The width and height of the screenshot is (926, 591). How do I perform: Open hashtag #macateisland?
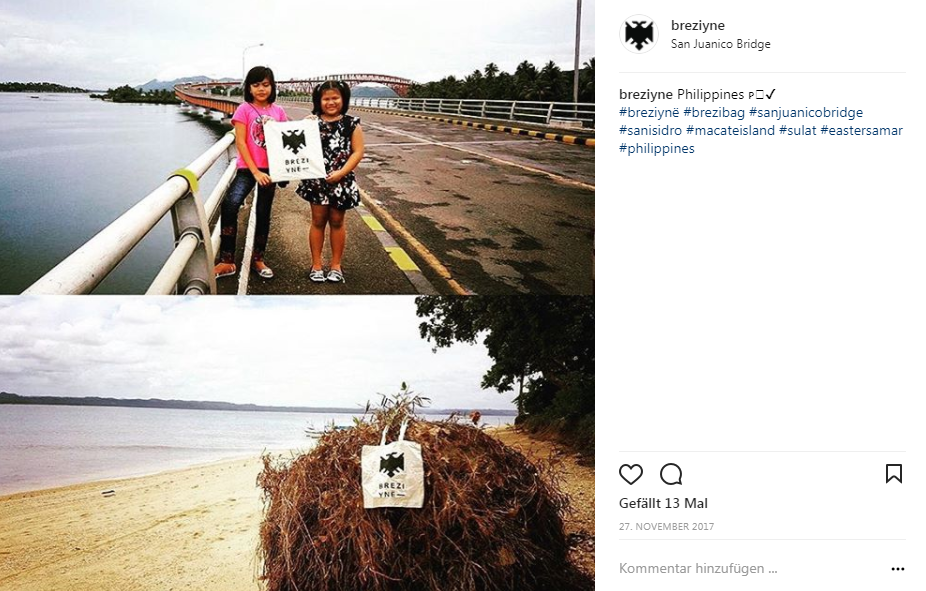(x=731, y=130)
